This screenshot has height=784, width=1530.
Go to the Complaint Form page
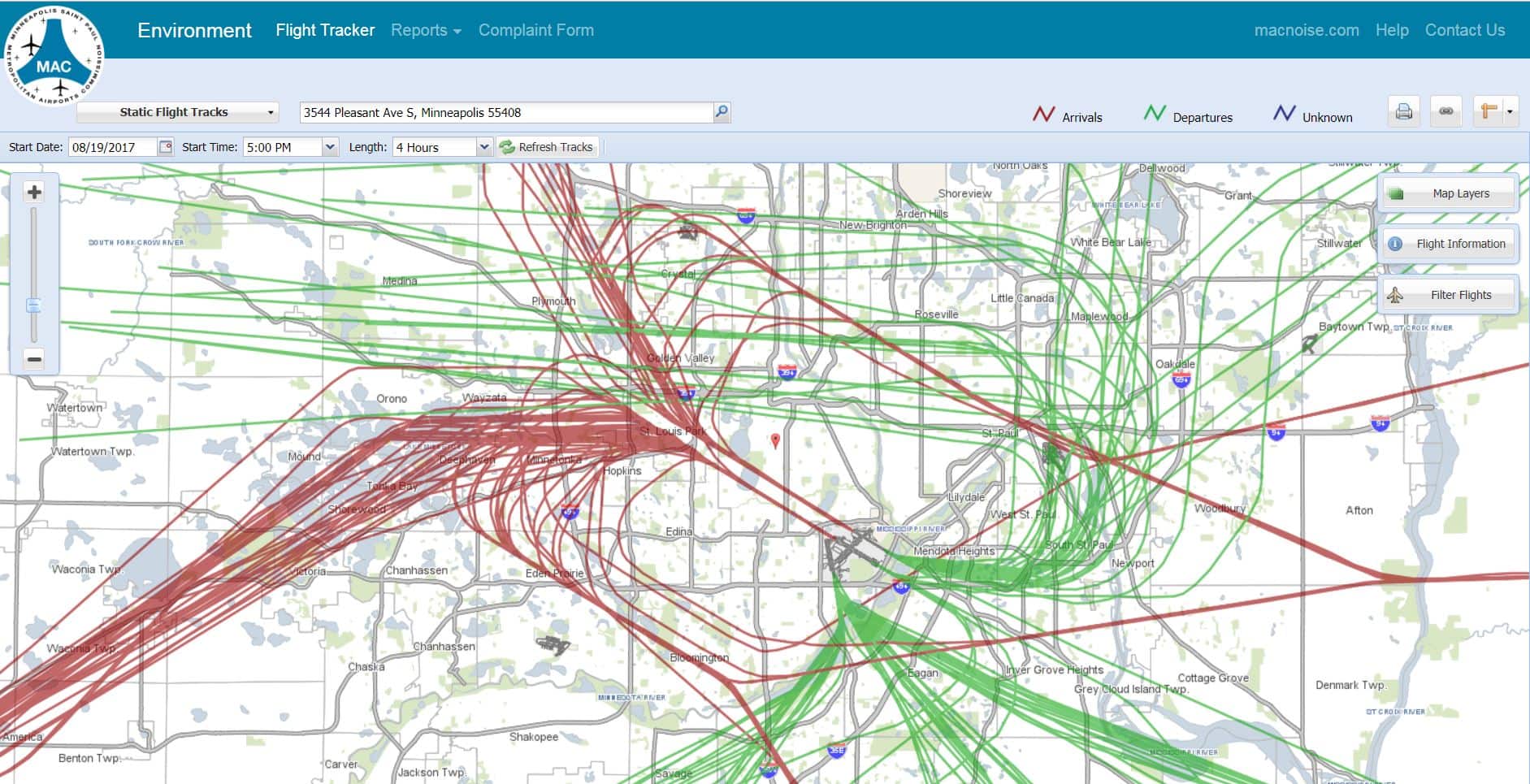click(535, 30)
